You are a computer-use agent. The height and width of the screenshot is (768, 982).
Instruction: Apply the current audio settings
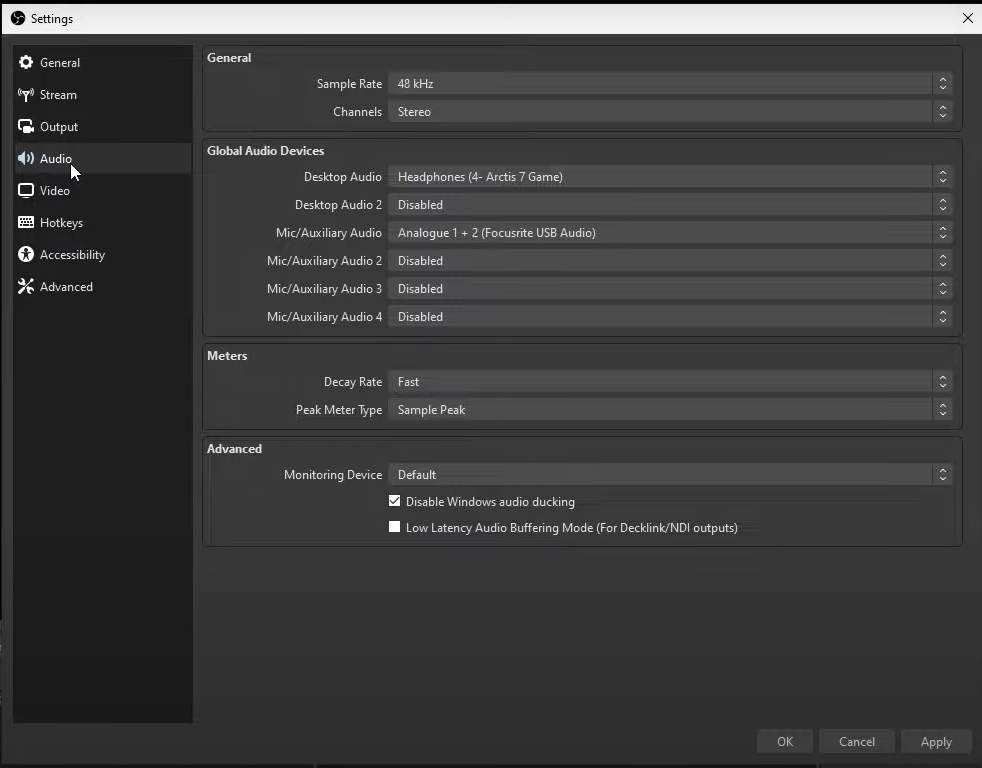coord(935,741)
